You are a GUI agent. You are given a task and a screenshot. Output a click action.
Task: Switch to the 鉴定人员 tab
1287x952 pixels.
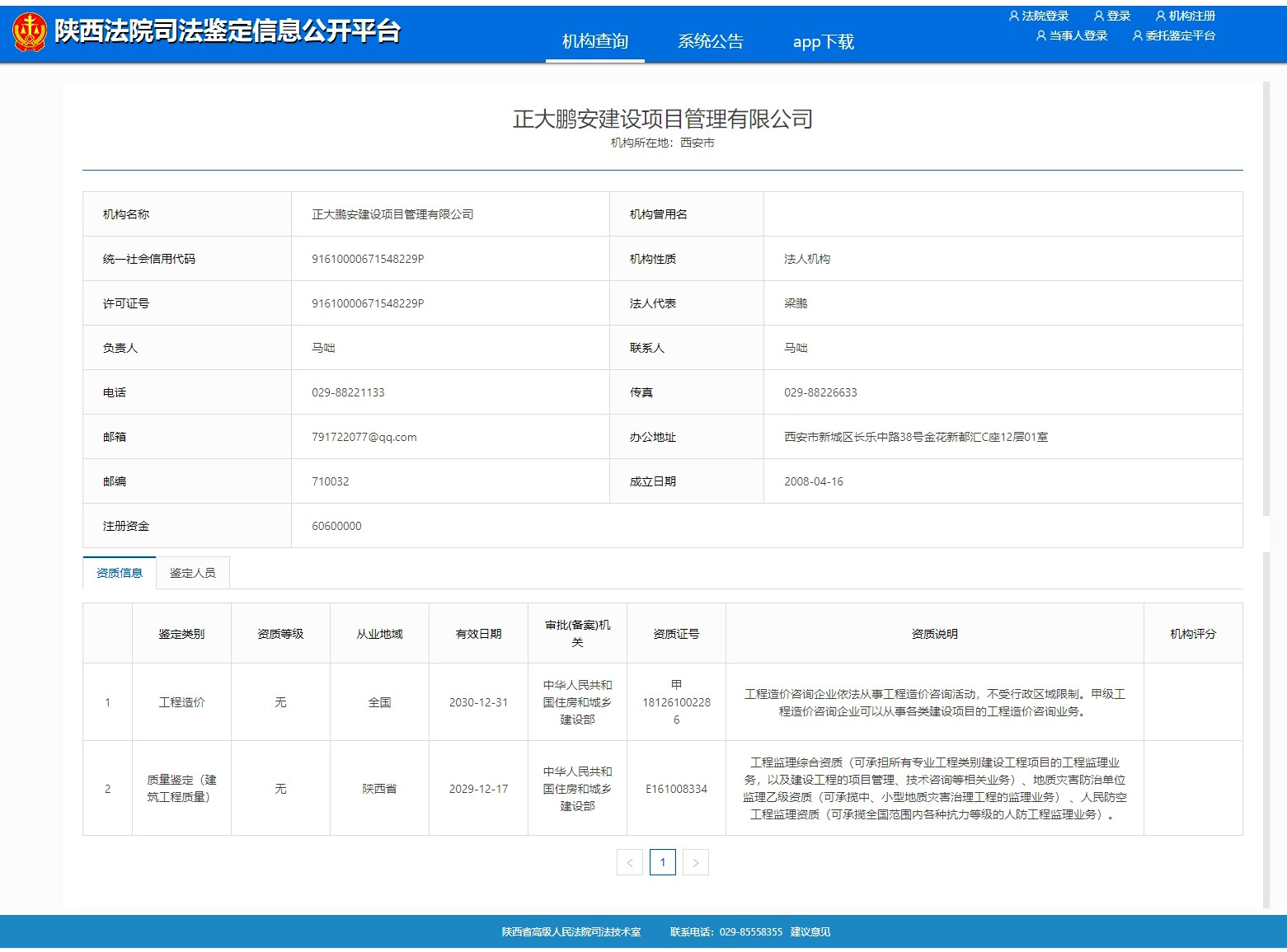coord(193,572)
